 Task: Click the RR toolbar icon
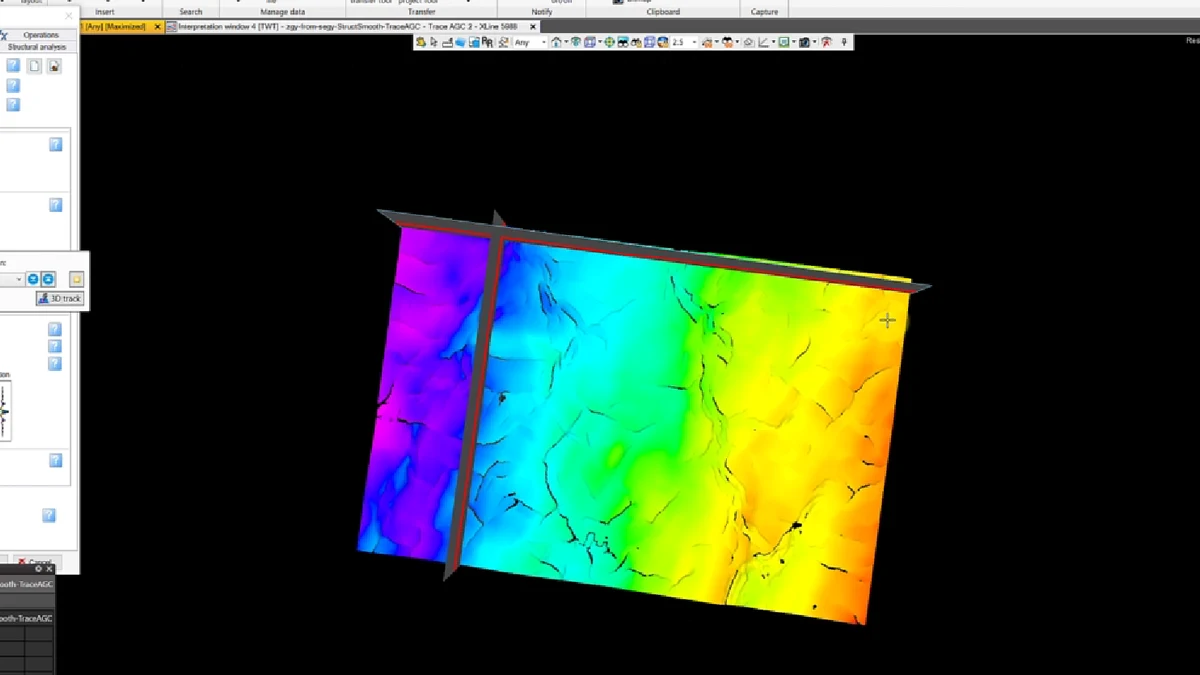coord(487,42)
